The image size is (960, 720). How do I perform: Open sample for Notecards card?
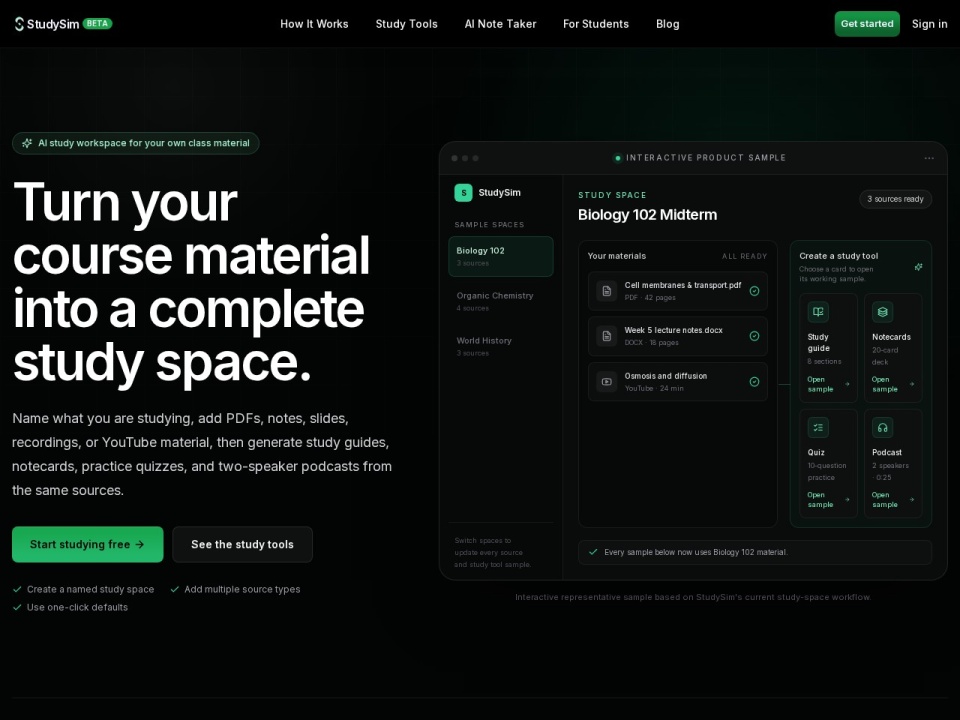[x=893, y=384]
